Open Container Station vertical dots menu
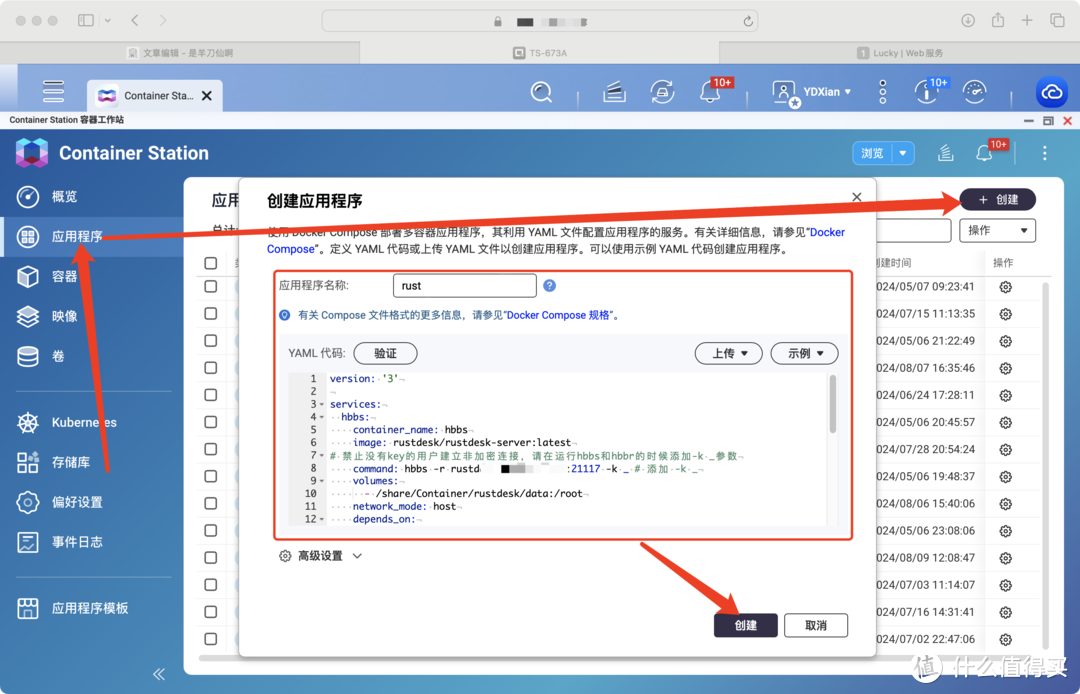 click(1045, 153)
